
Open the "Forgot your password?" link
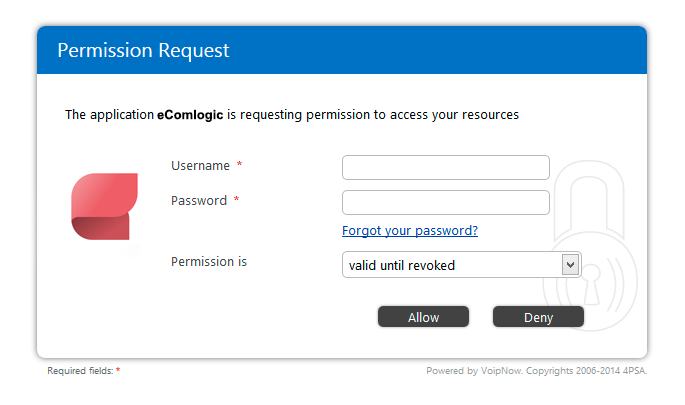[410, 230]
